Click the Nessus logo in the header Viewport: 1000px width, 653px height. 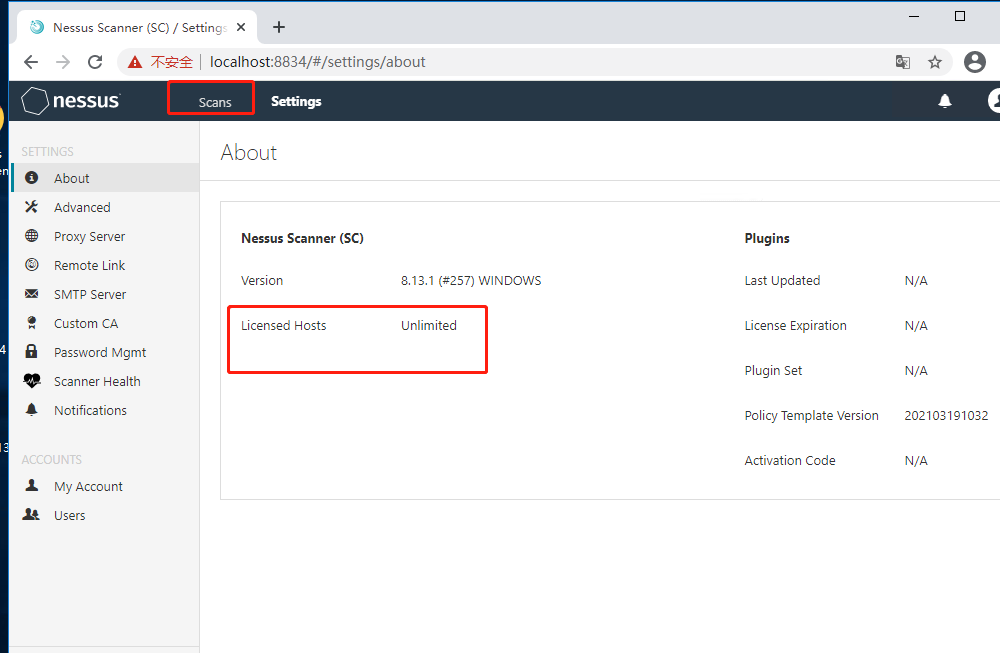[x=70, y=101]
